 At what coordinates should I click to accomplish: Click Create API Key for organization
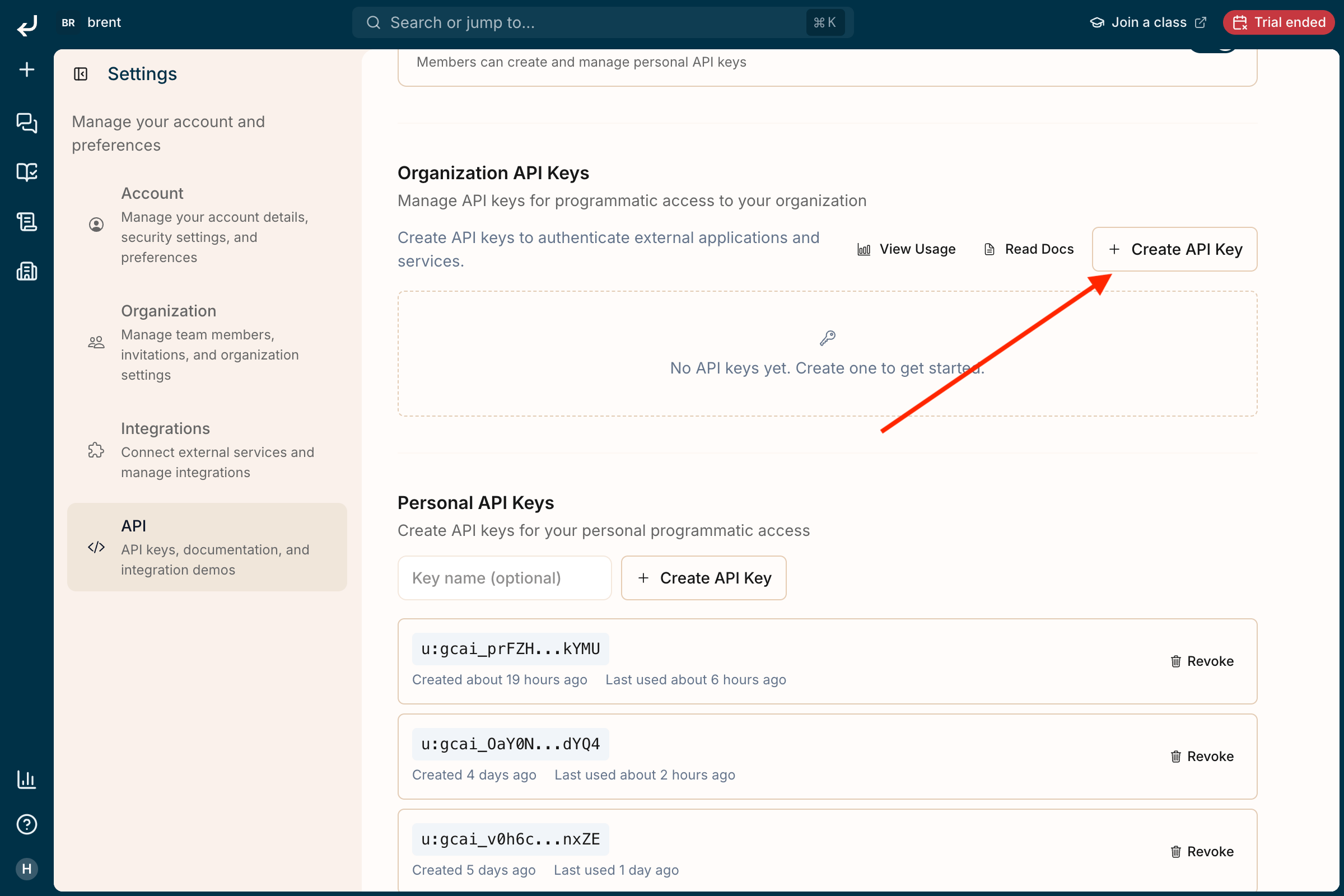[1175, 250]
